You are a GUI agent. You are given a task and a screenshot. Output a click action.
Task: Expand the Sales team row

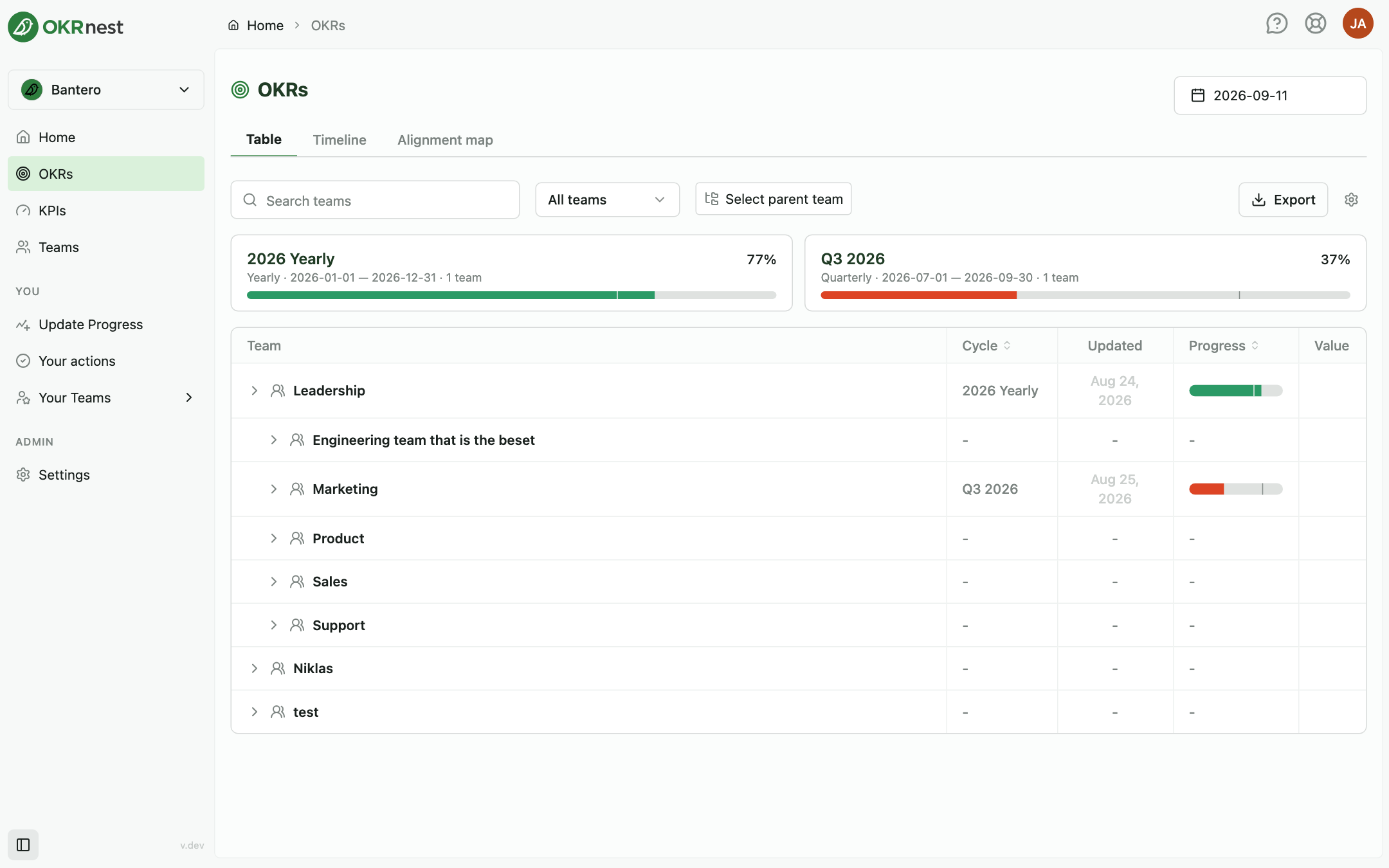[x=274, y=581]
